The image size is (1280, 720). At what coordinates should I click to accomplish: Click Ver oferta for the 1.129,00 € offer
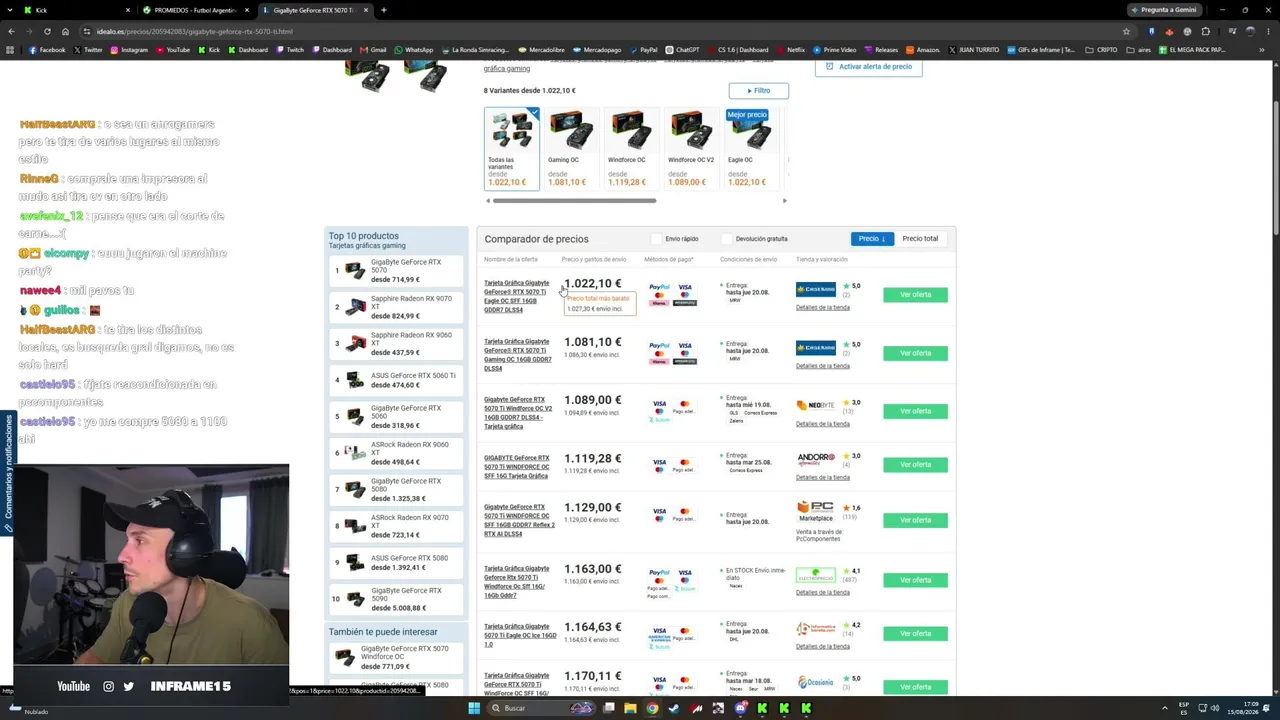915,520
